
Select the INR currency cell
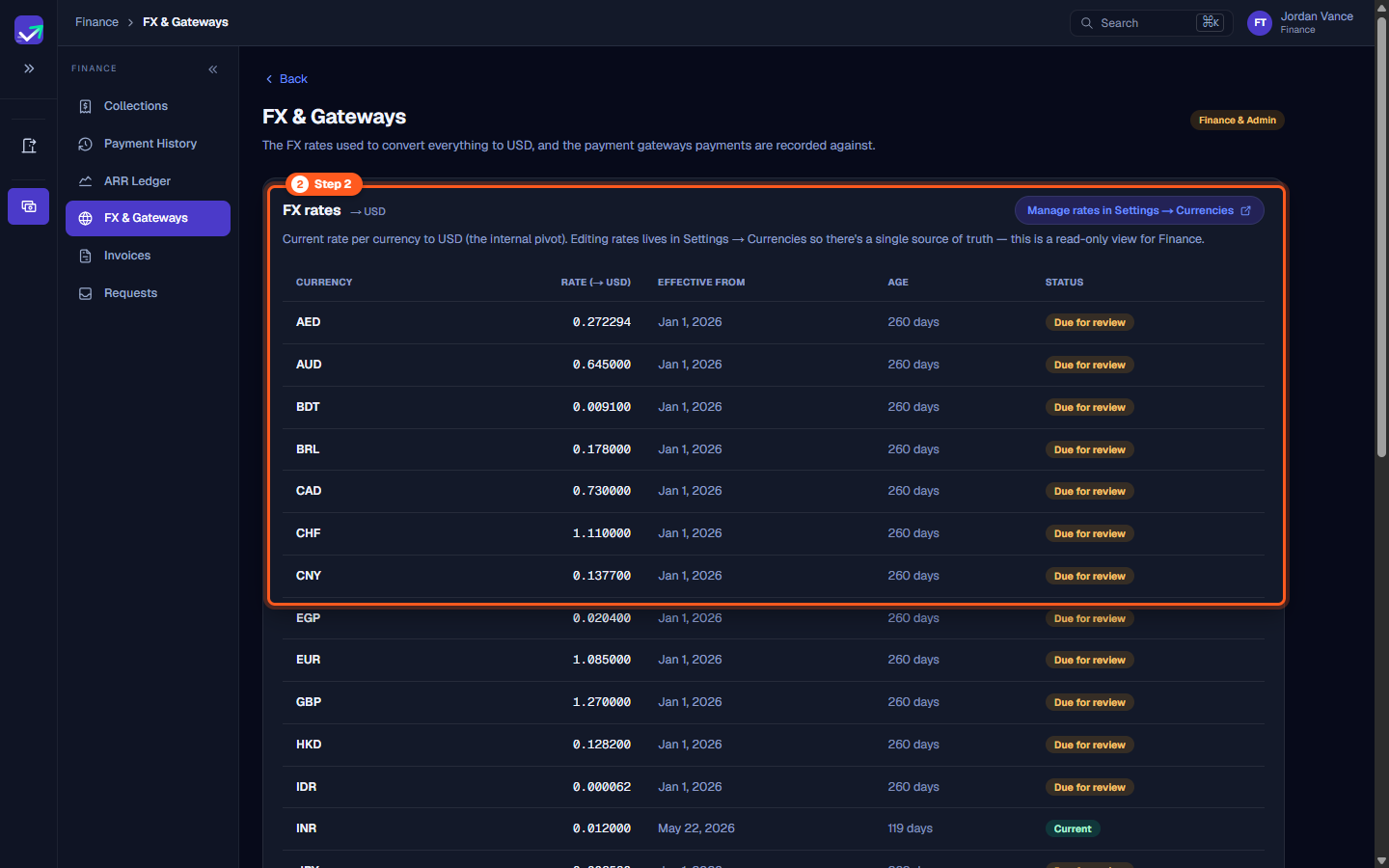[x=306, y=828]
